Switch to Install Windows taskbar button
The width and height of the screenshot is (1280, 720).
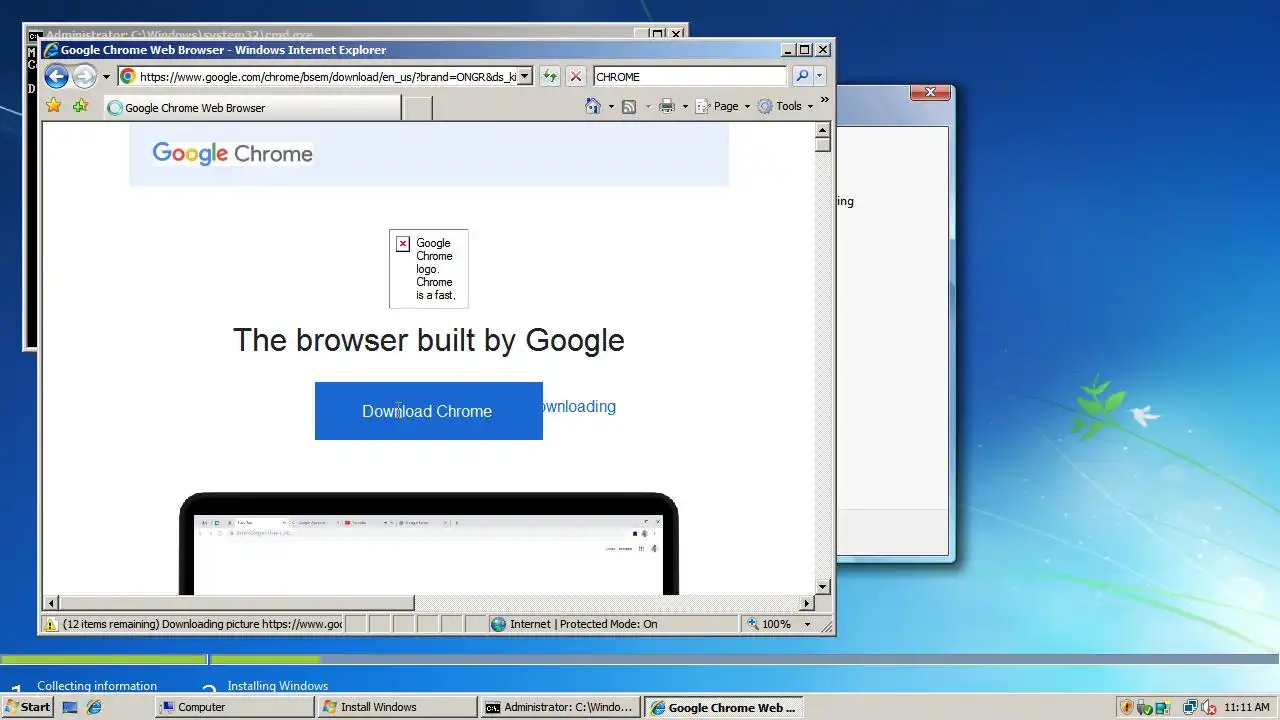coord(397,707)
